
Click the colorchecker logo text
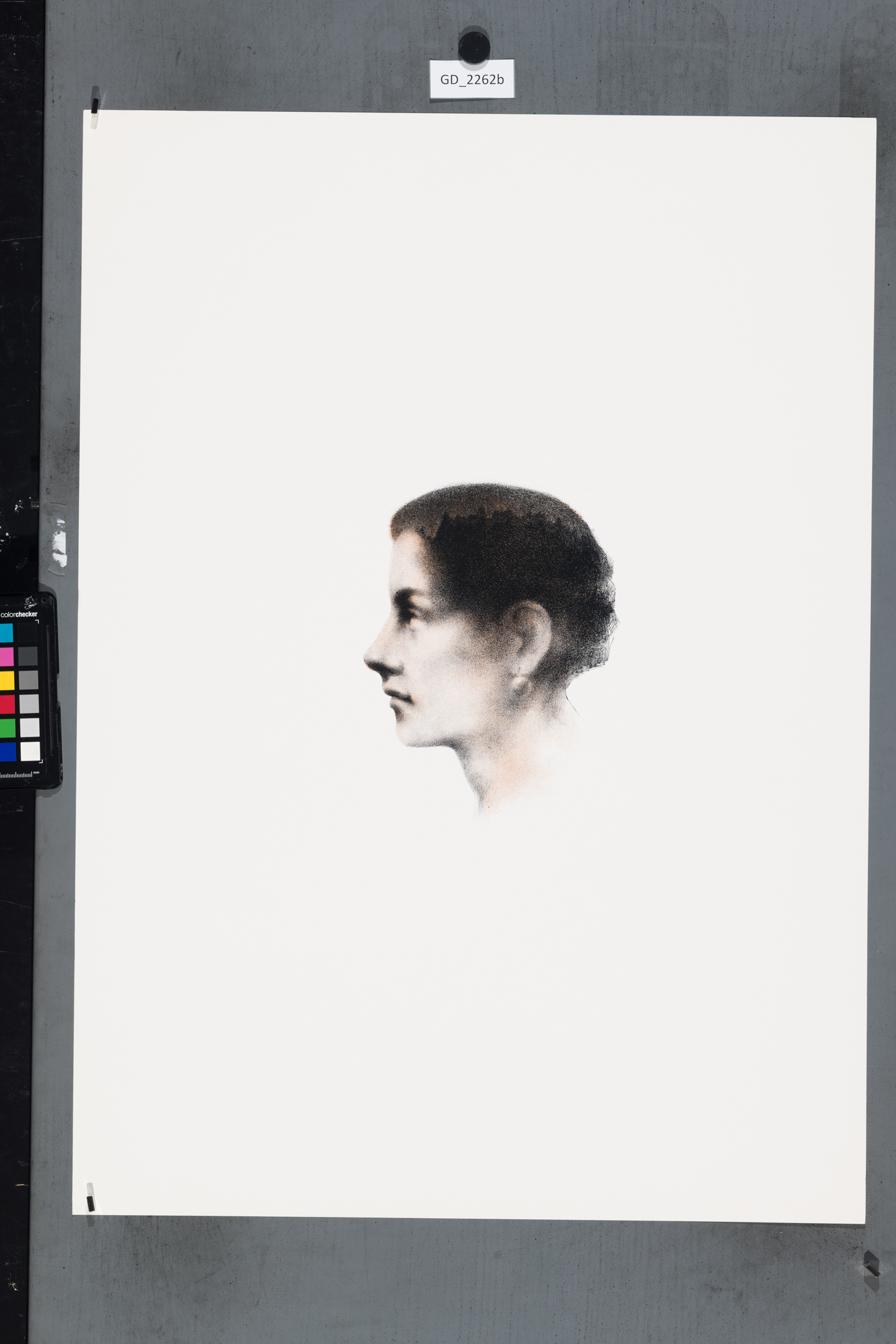coord(19,614)
